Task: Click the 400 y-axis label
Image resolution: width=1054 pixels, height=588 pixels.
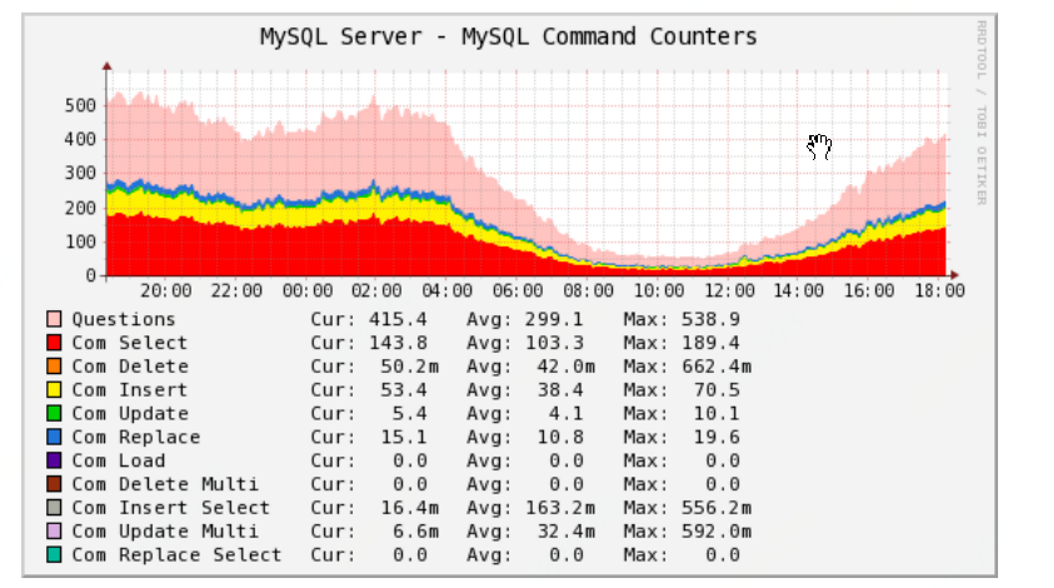Action: tap(81, 139)
